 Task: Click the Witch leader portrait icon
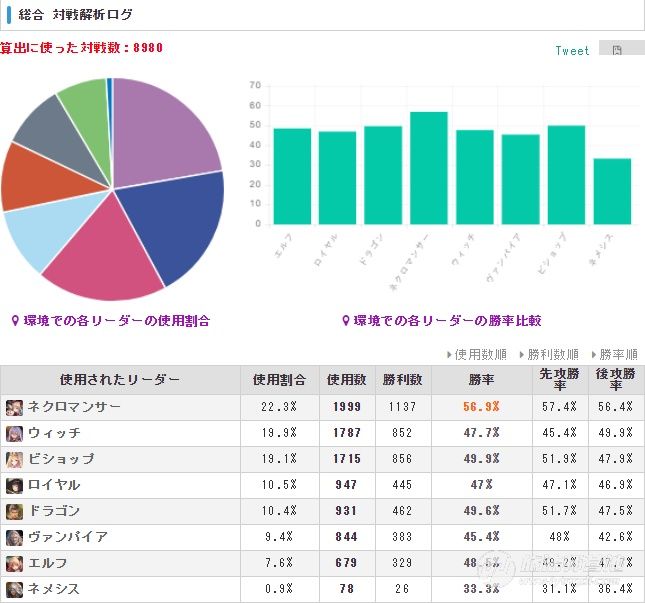click(14, 434)
